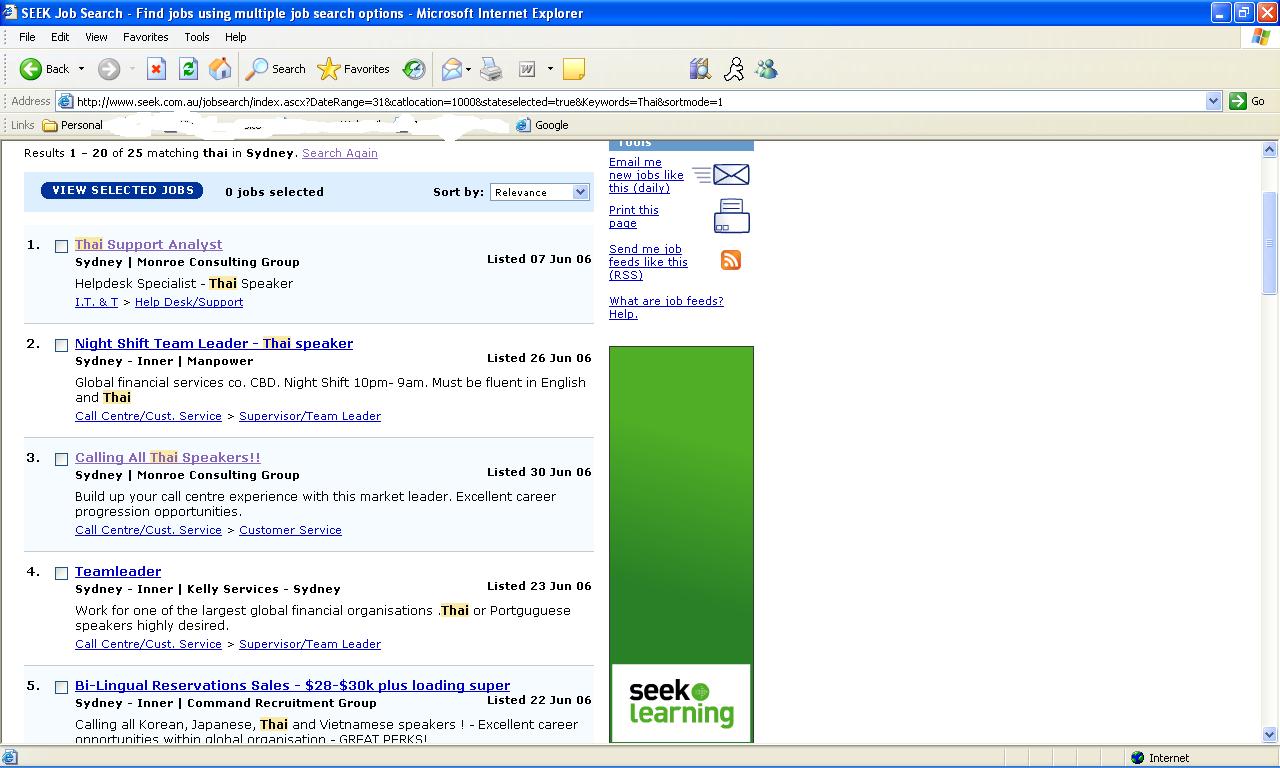Image resolution: width=1280 pixels, height=768 pixels.
Task: Click the Forward navigation arrow
Action: 109,69
